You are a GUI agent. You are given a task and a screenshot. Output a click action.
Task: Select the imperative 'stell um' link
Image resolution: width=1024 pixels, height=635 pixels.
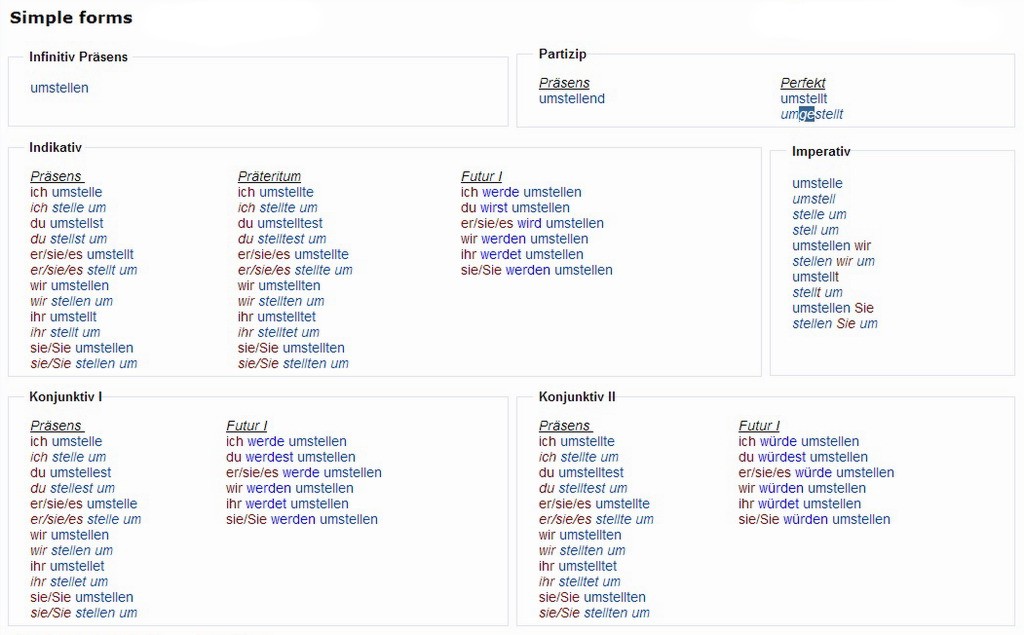click(815, 230)
